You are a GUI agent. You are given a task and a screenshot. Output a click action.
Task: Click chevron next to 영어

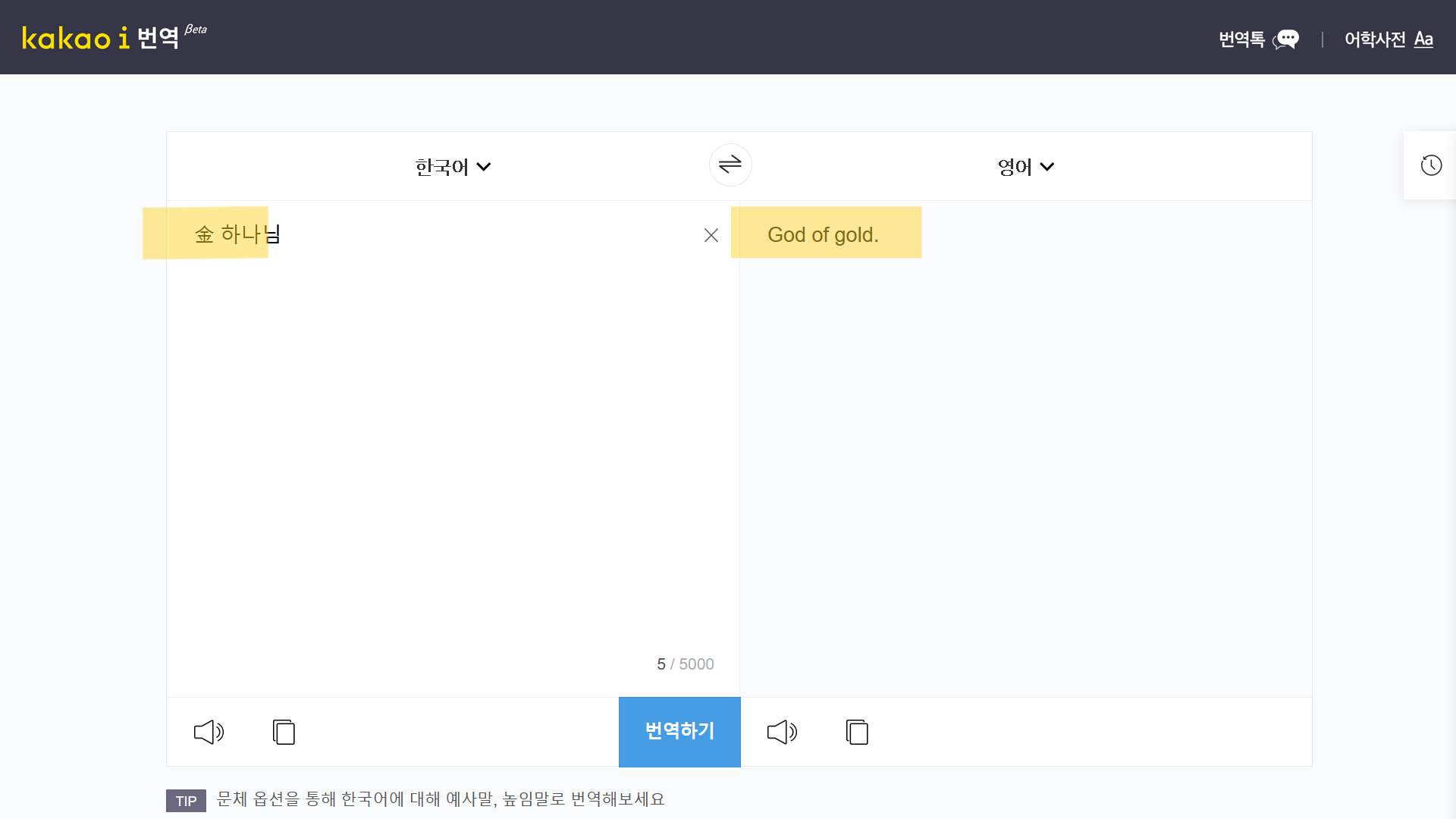[x=1047, y=167]
